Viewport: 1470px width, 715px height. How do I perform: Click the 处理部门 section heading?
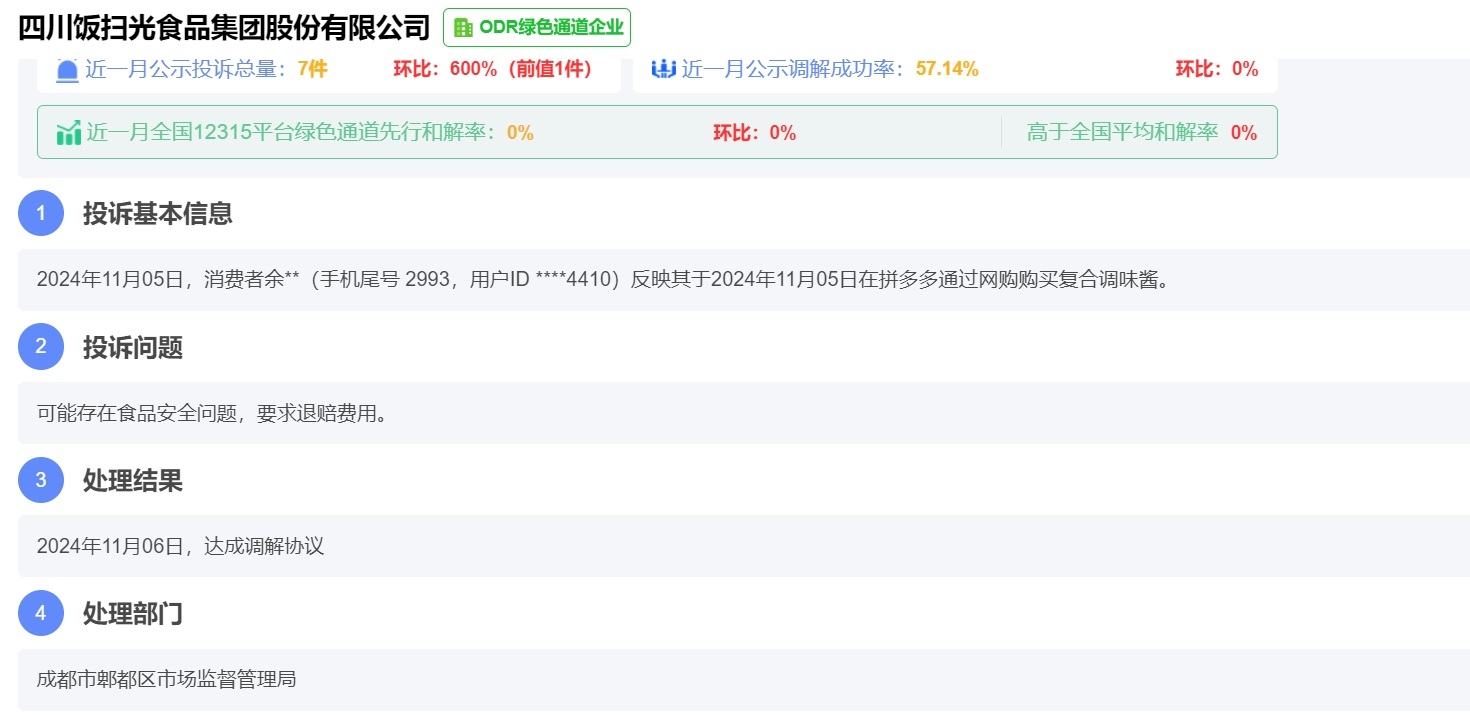(133, 613)
